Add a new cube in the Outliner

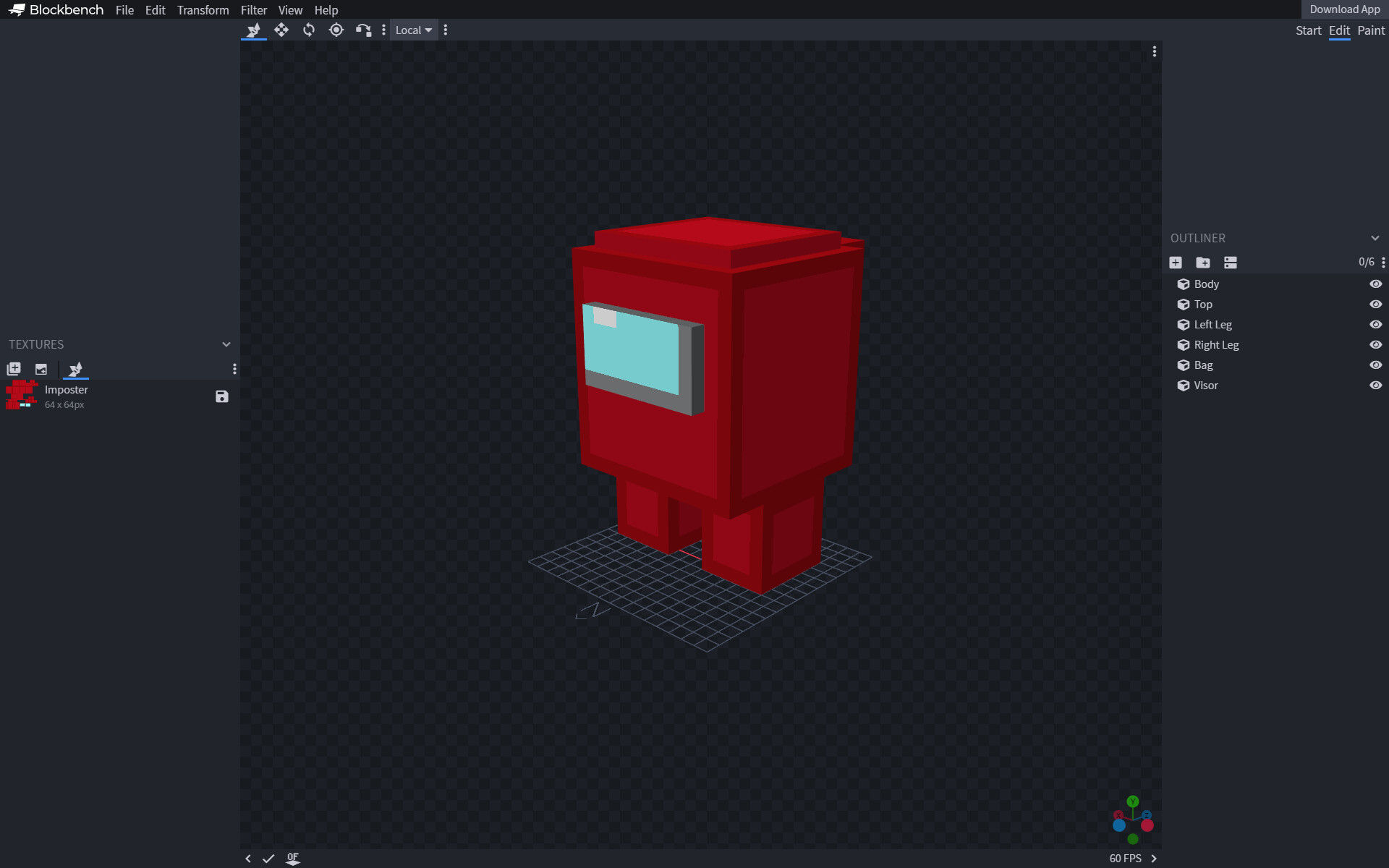click(1176, 263)
